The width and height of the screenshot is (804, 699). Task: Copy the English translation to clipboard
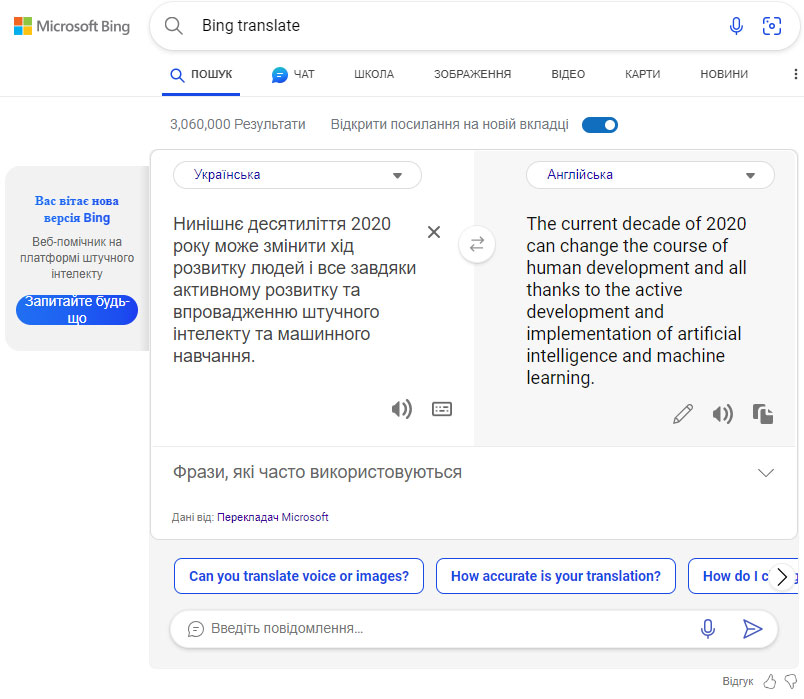pyautogui.click(x=762, y=413)
